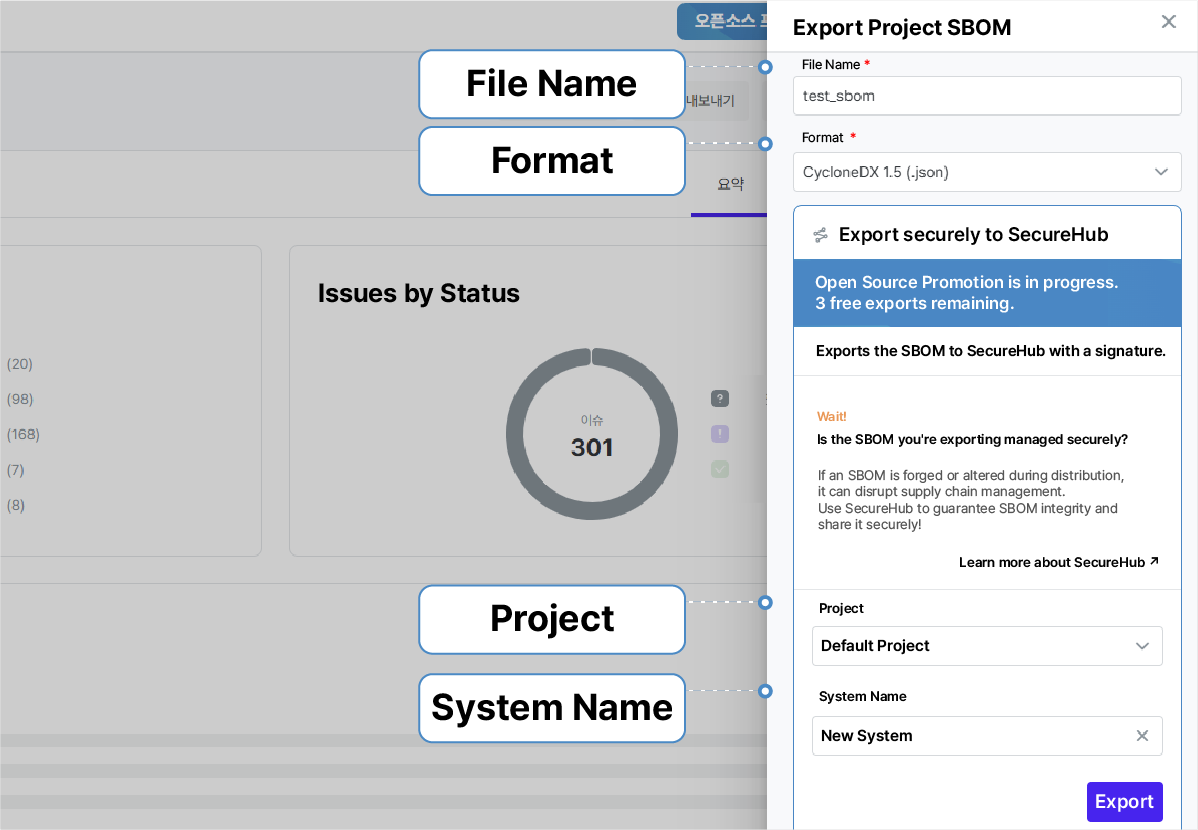The height and width of the screenshot is (830, 1198).
Task: Click the external link arrow after SecureHub
Action: (1154, 561)
